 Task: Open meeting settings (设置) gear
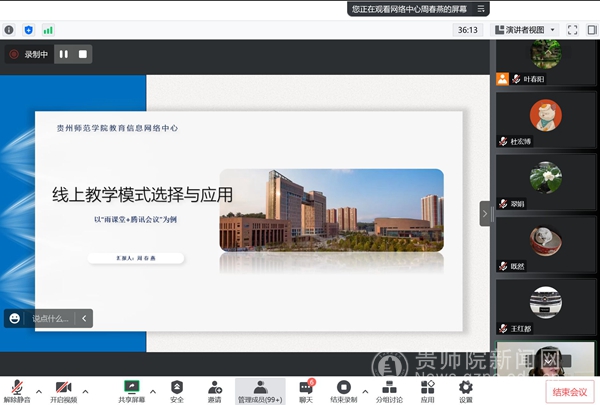pyautogui.click(x=465, y=389)
